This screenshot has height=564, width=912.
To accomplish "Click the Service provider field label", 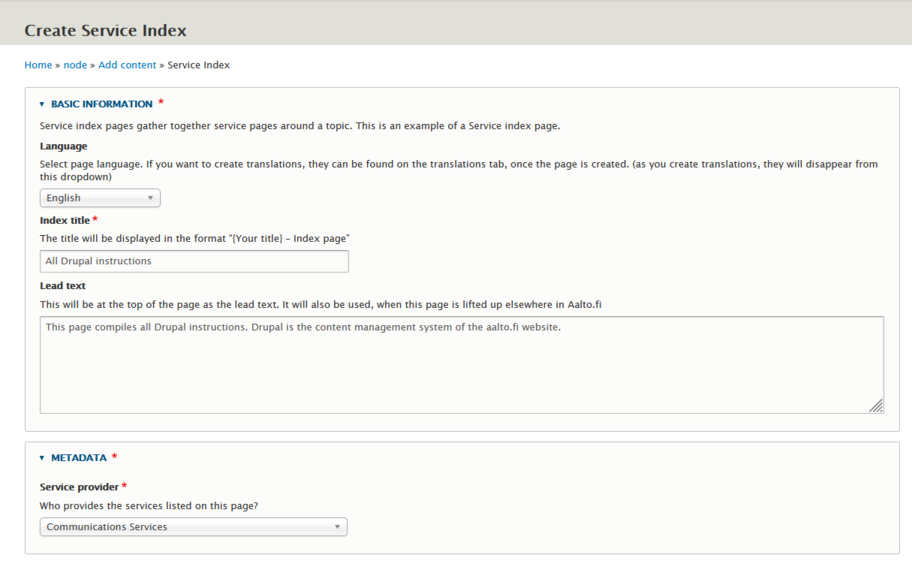I will [79, 487].
